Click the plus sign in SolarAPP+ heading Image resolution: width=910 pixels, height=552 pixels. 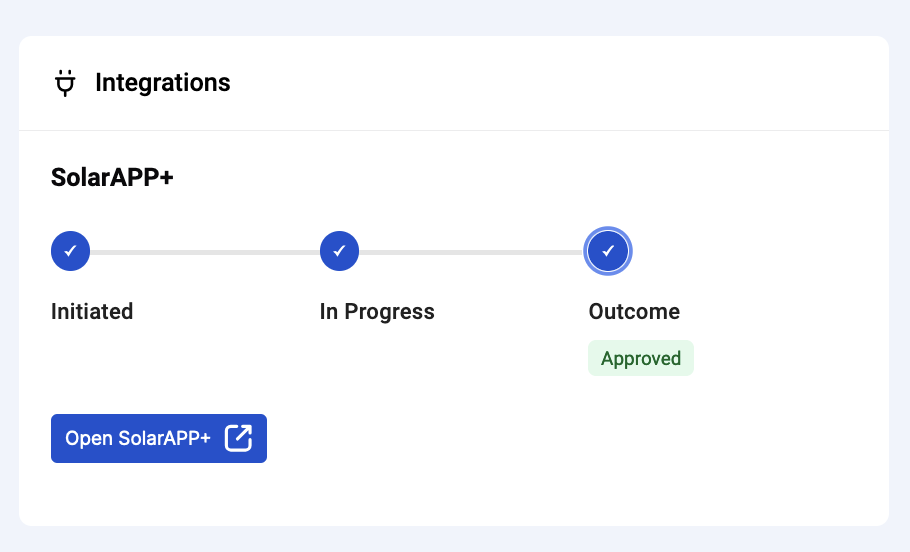[x=166, y=178]
